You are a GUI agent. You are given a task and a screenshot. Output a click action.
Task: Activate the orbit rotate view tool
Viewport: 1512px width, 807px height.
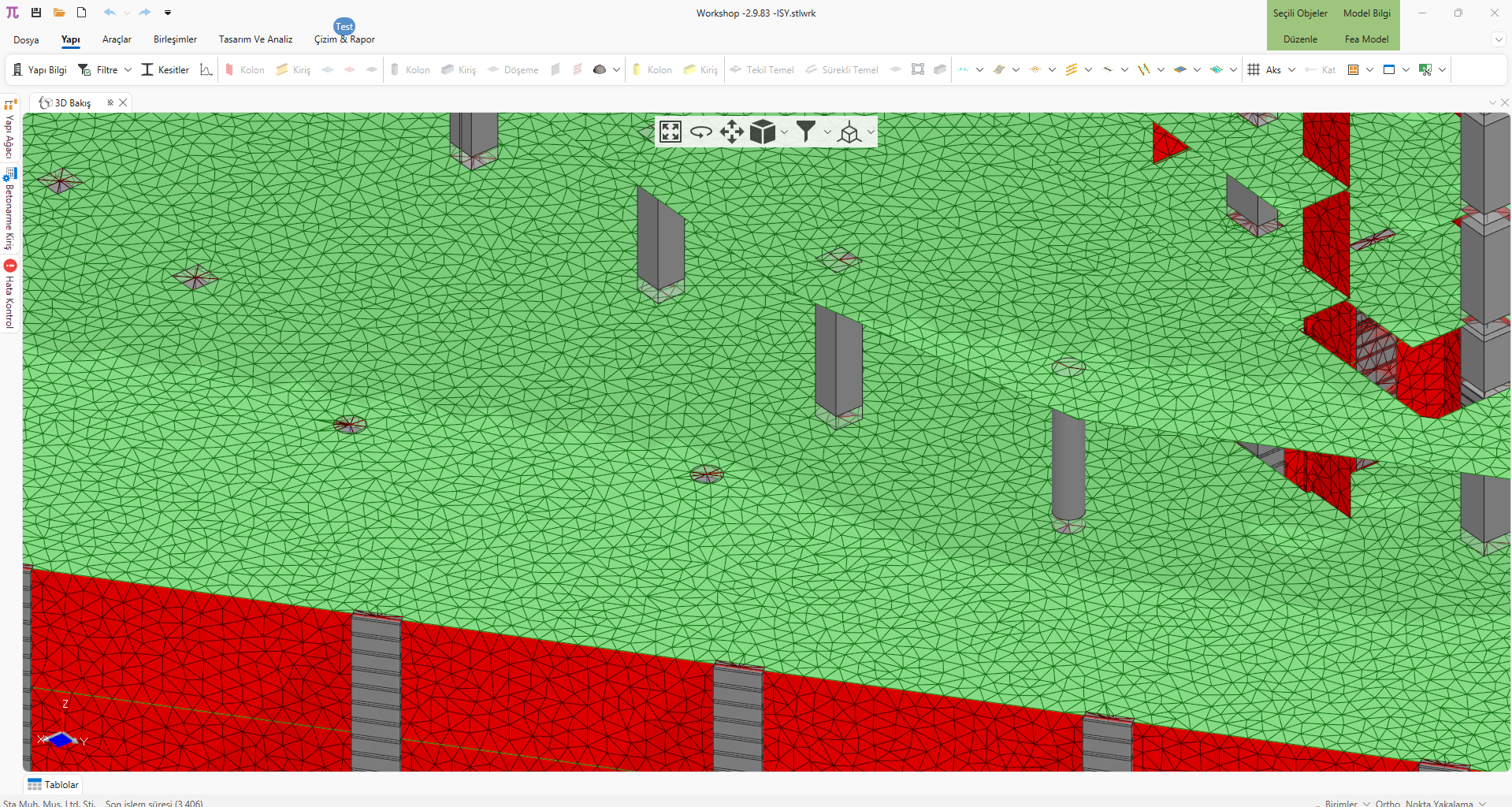[700, 132]
